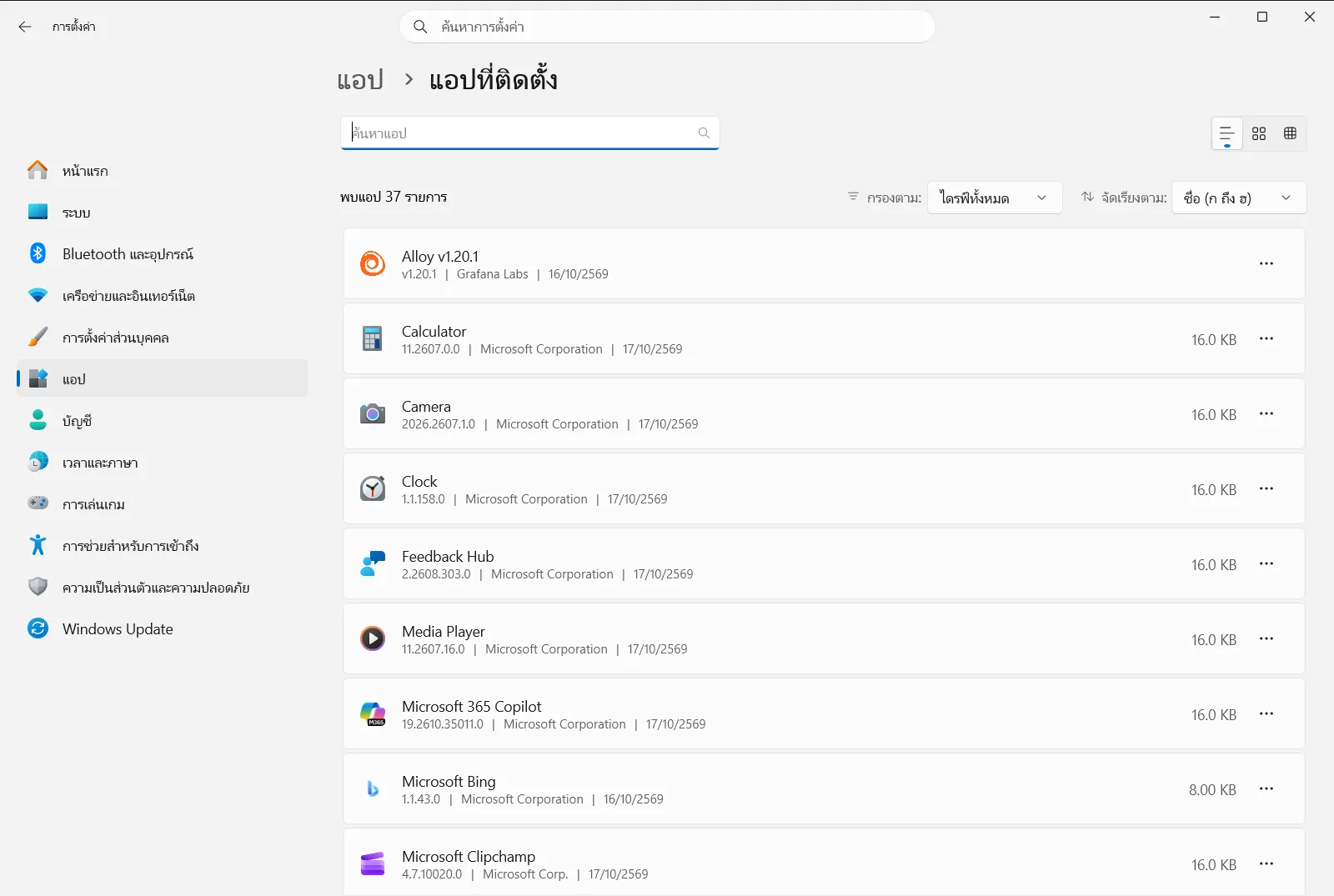Switch to table view layout

(x=1290, y=133)
